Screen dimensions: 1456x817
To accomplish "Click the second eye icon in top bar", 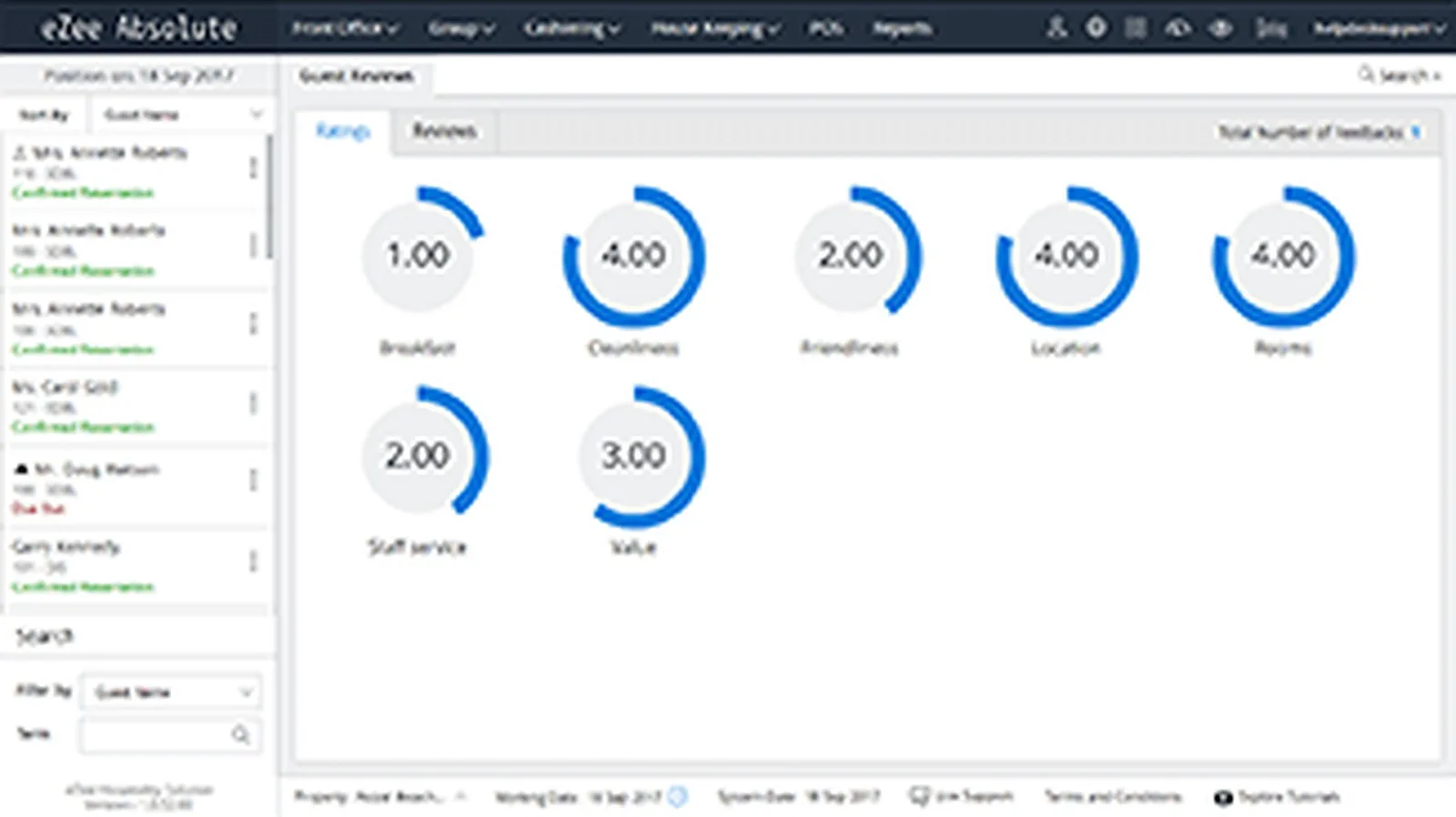I will (1220, 28).
